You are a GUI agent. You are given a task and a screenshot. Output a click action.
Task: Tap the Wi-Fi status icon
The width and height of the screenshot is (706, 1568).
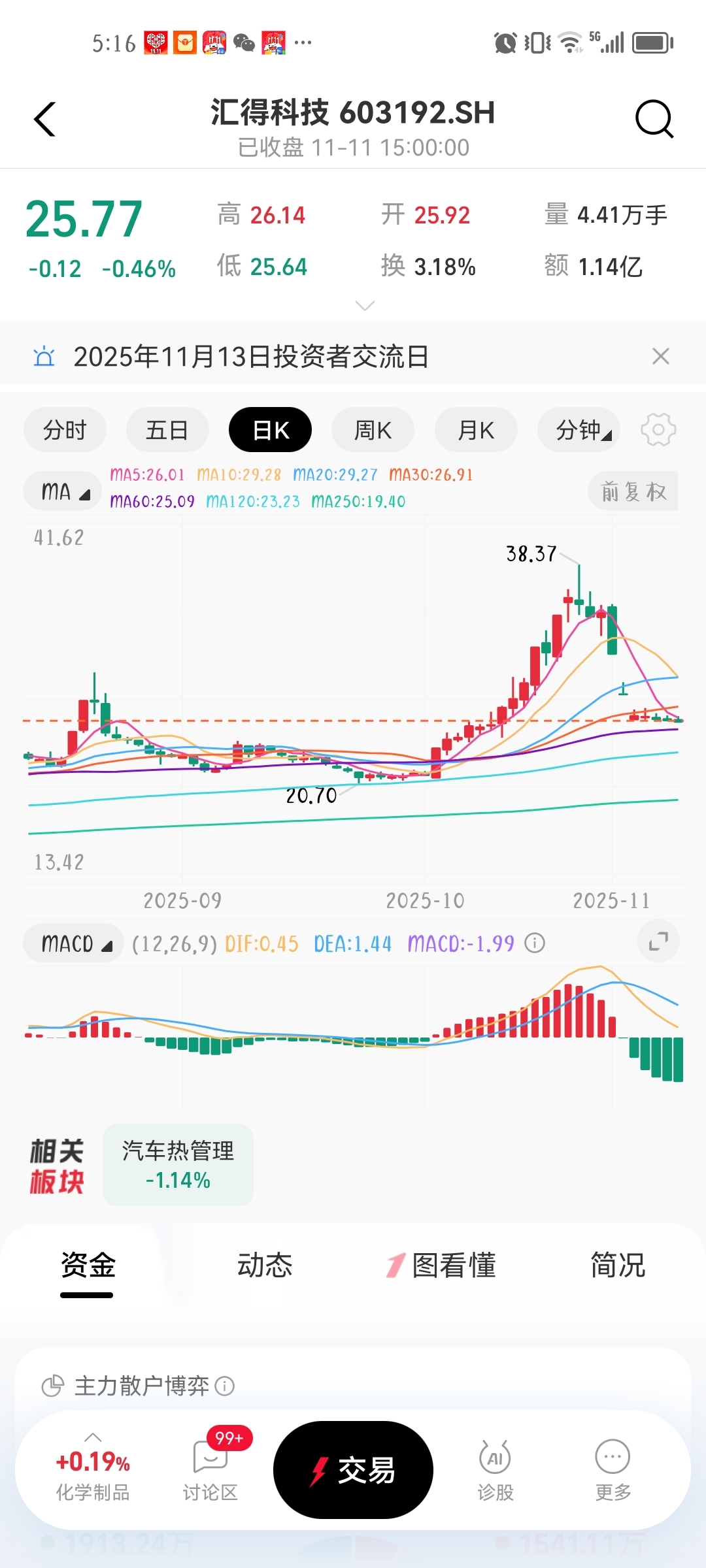pos(571,43)
